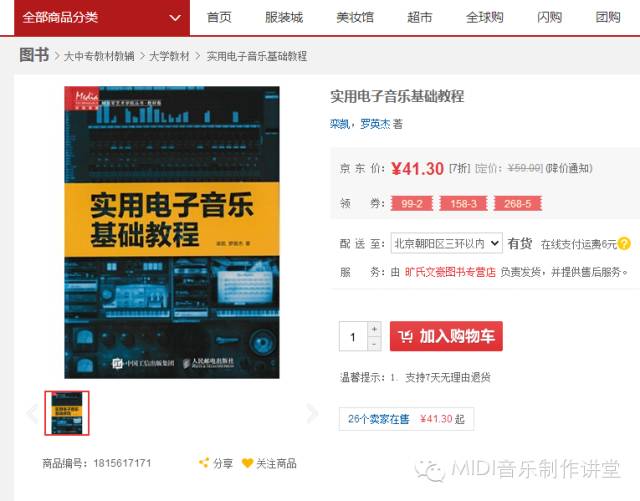This screenshot has height=501, width=640.
Task: Select product title 实用电子音乐基础教程 heading
Action: tap(397, 96)
